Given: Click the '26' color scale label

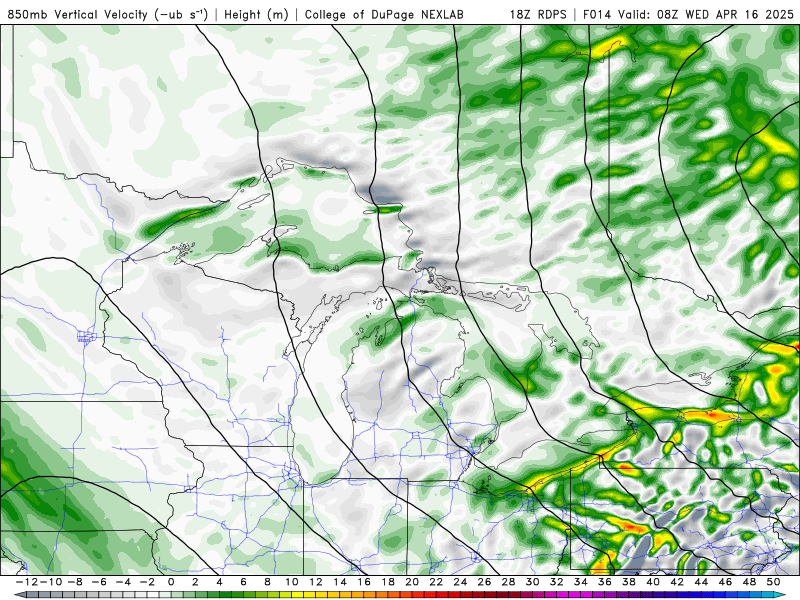Looking at the screenshot, I should pos(484,582).
